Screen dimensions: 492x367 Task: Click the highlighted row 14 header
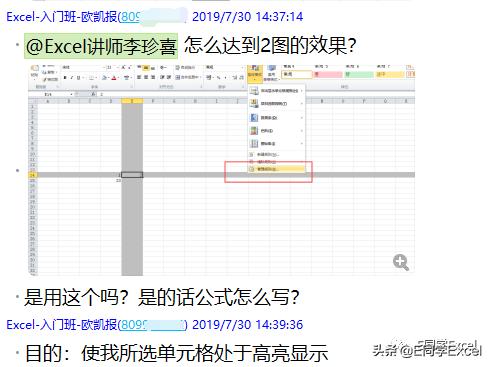33,175
